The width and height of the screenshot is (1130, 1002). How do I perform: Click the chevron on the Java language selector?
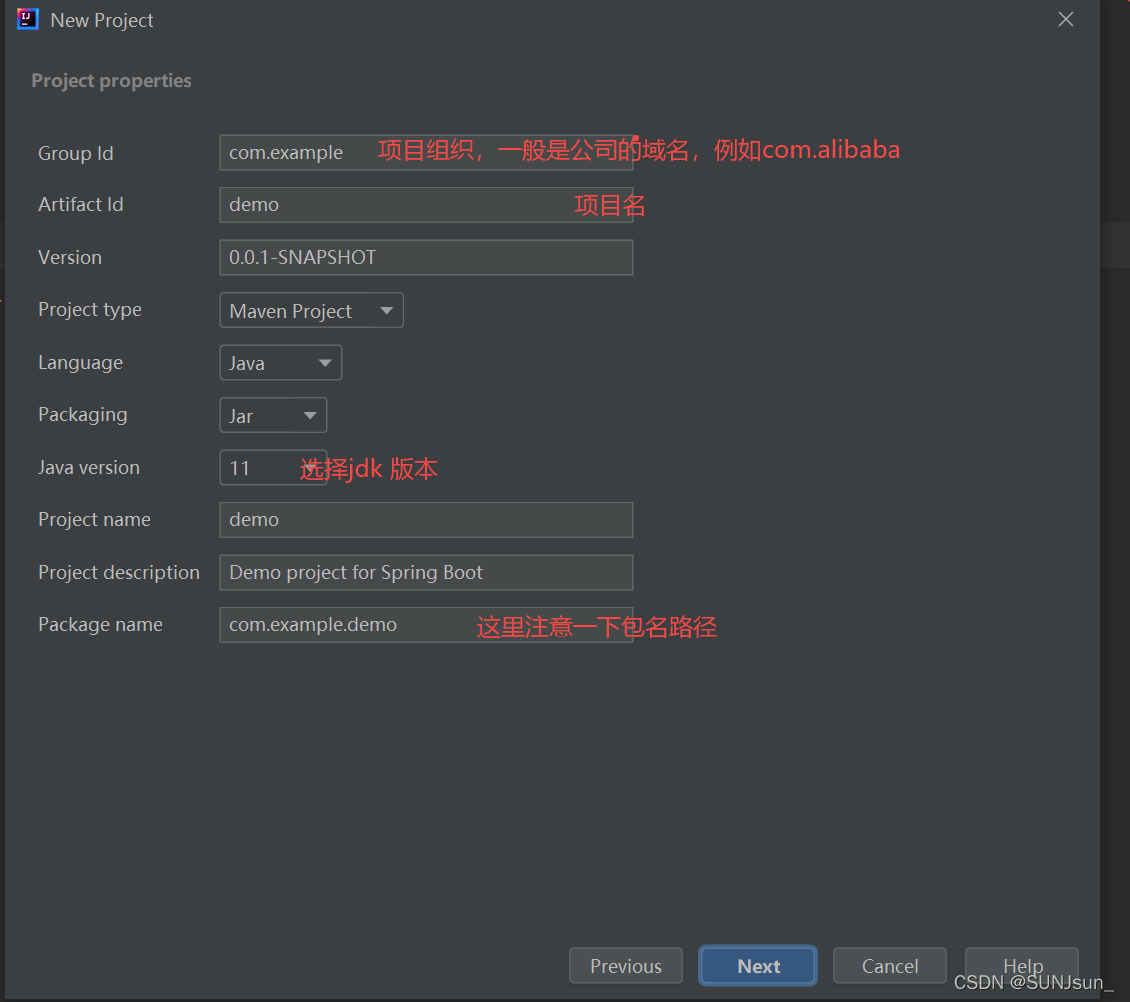(324, 362)
